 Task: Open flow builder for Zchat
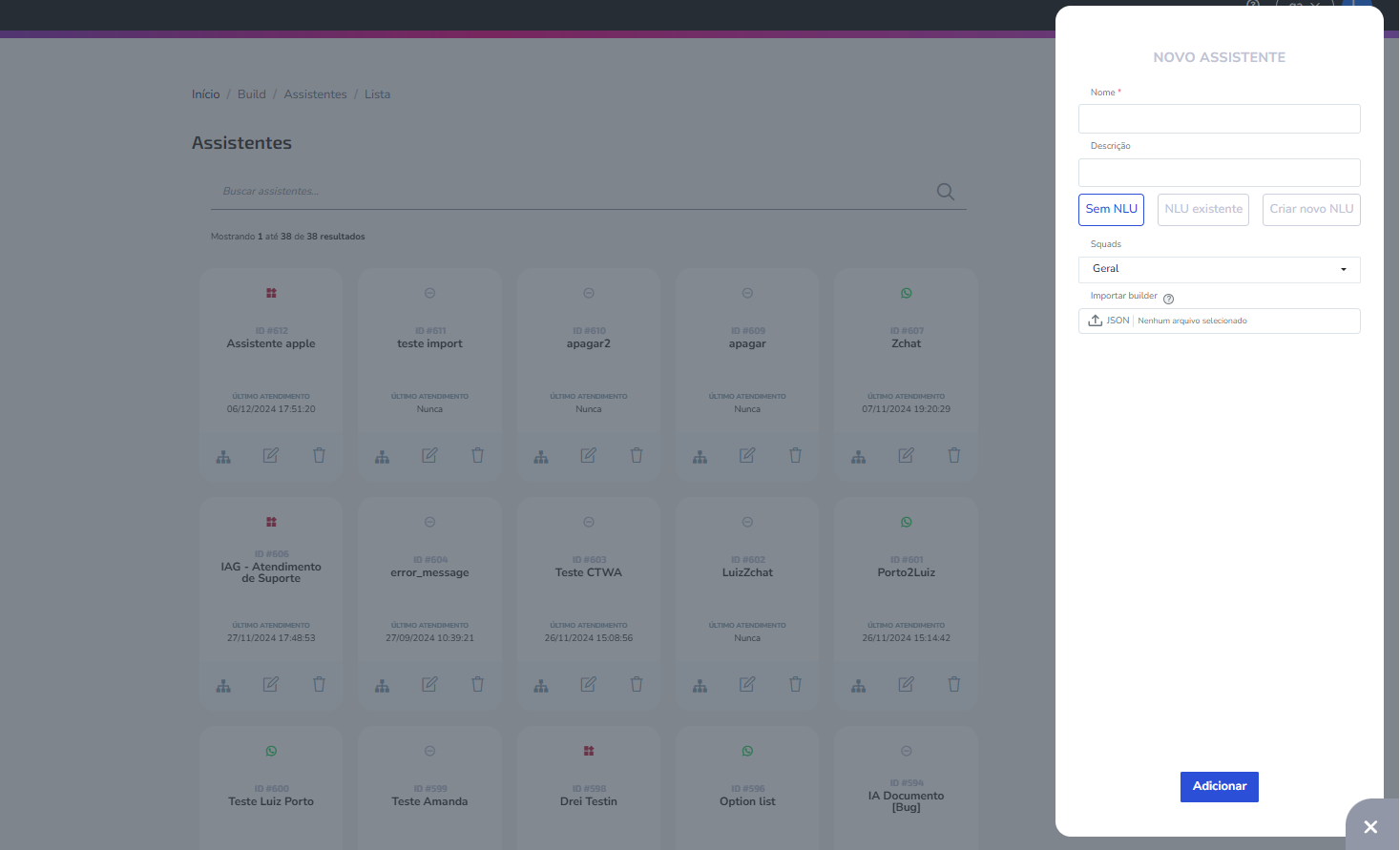pyautogui.click(x=859, y=457)
